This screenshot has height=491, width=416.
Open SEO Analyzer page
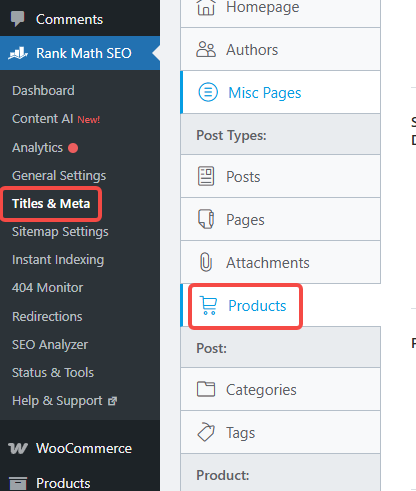[x=50, y=345]
